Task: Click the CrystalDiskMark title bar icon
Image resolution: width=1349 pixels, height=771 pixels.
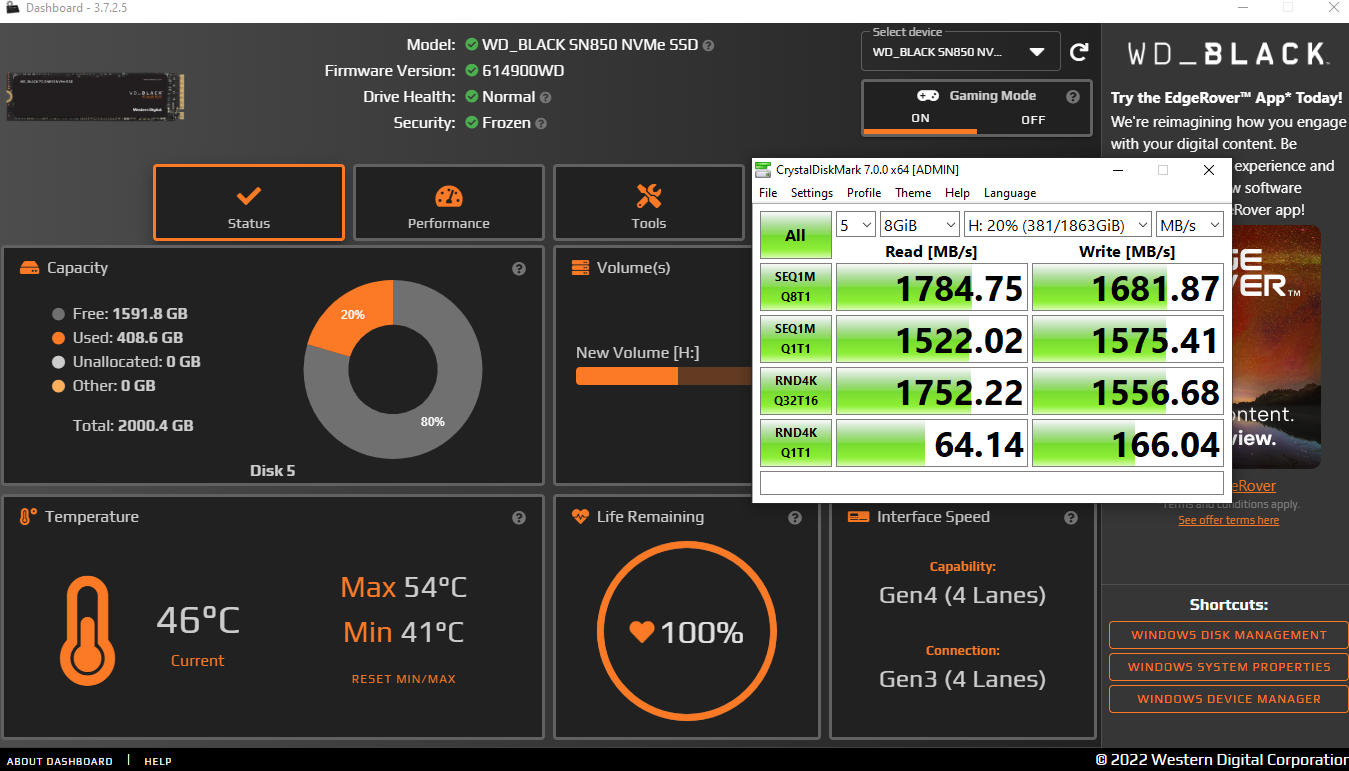Action: pos(764,170)
